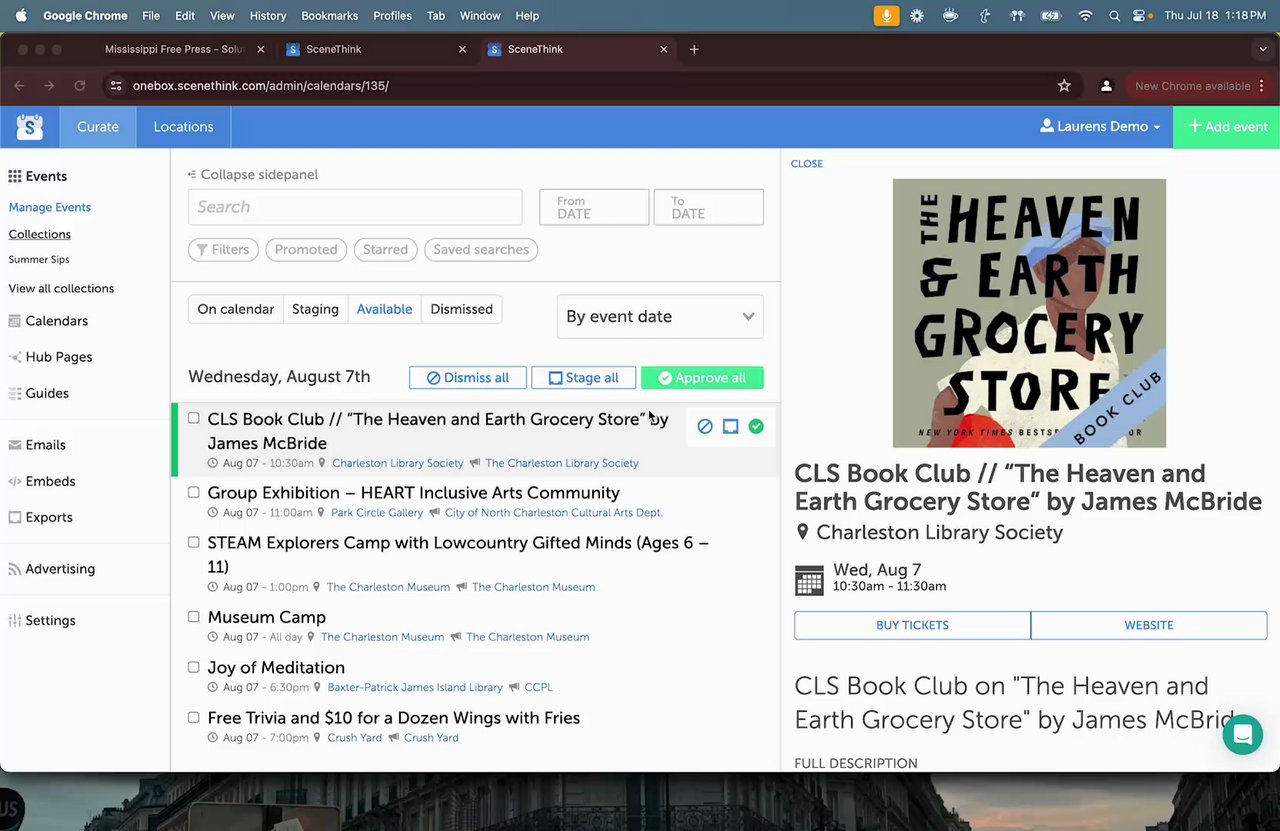Expand the Filters options

[223, 250]
